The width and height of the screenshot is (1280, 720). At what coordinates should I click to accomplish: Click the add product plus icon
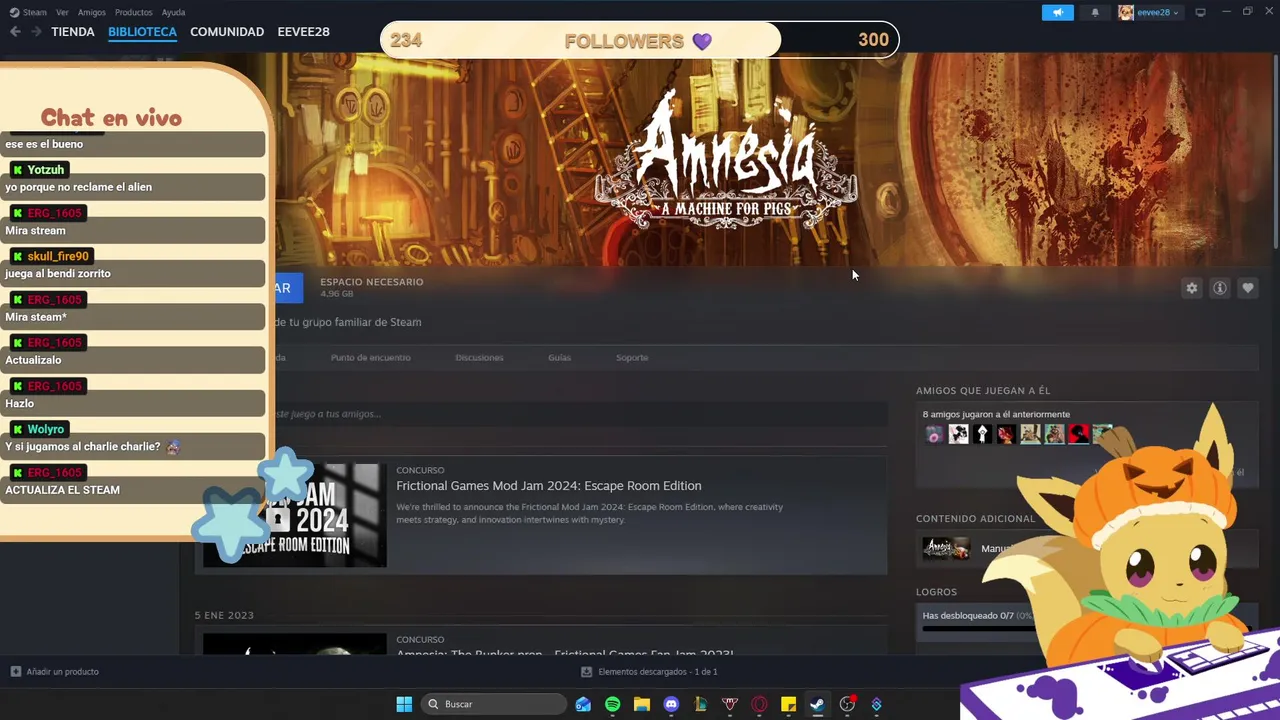tap(15, 671)
